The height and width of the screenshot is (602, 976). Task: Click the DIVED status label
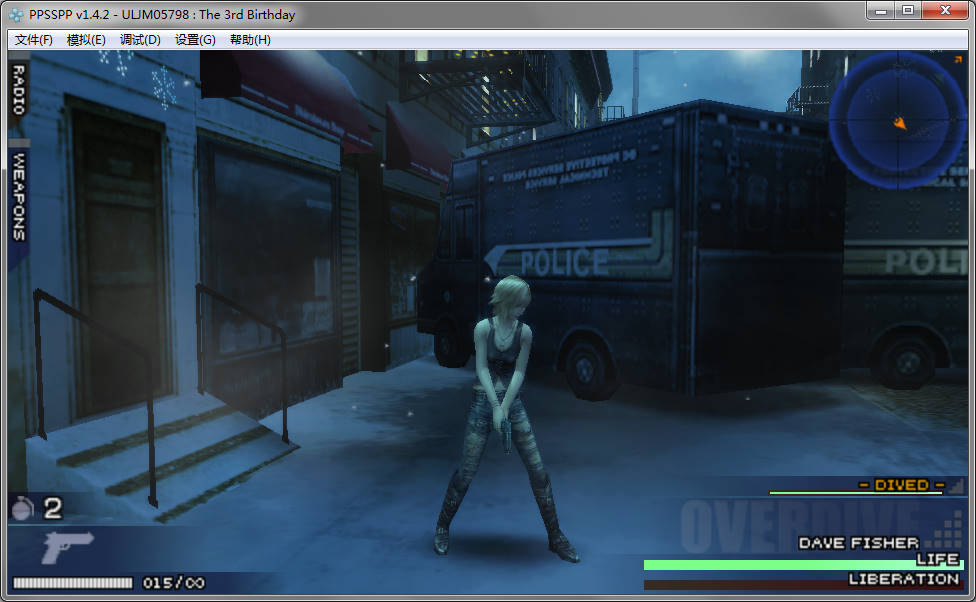pos(901,485)
